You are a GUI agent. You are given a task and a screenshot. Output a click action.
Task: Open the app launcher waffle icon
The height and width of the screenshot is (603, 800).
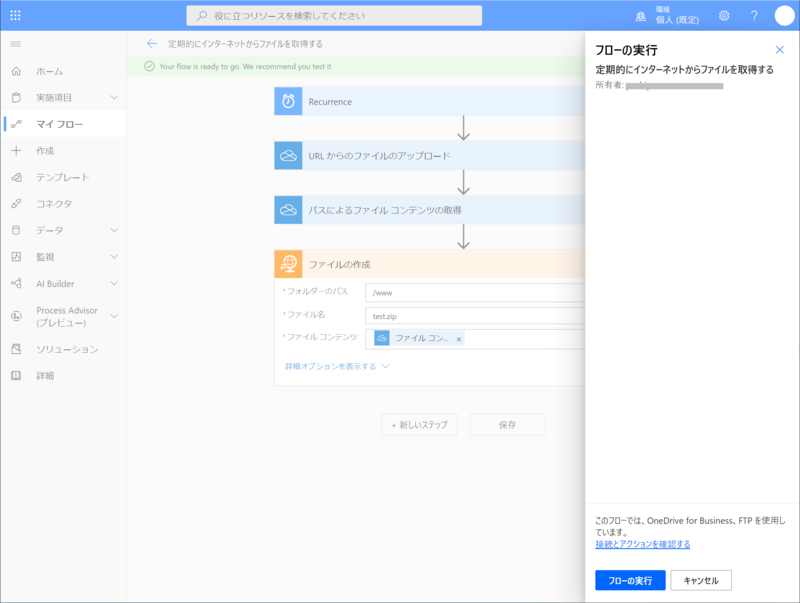pos(15,15)
